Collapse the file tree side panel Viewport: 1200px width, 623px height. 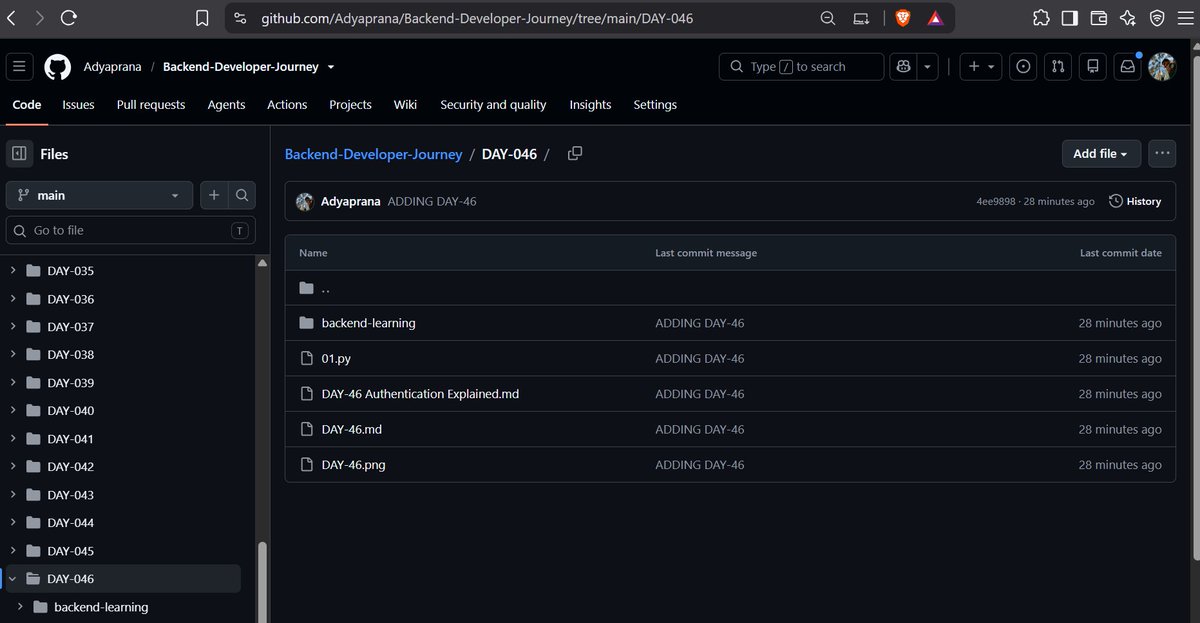tap(19, 154)
